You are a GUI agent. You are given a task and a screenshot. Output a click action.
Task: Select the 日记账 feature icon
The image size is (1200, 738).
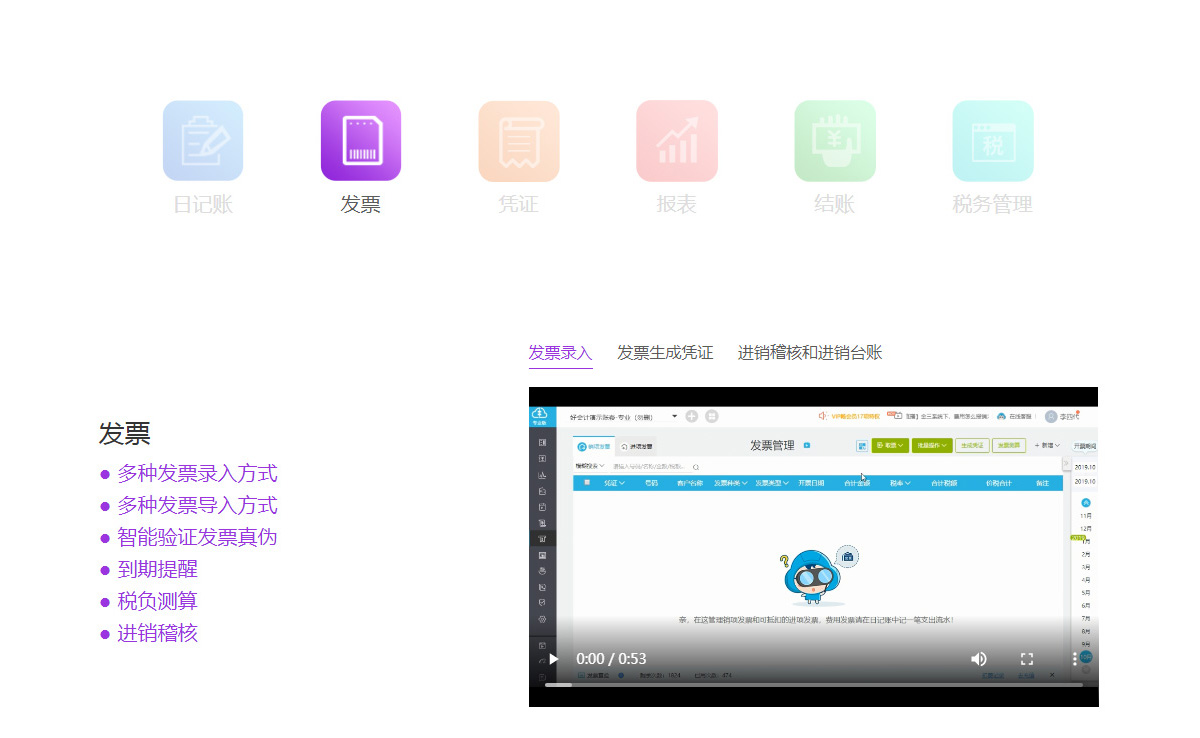202,140
